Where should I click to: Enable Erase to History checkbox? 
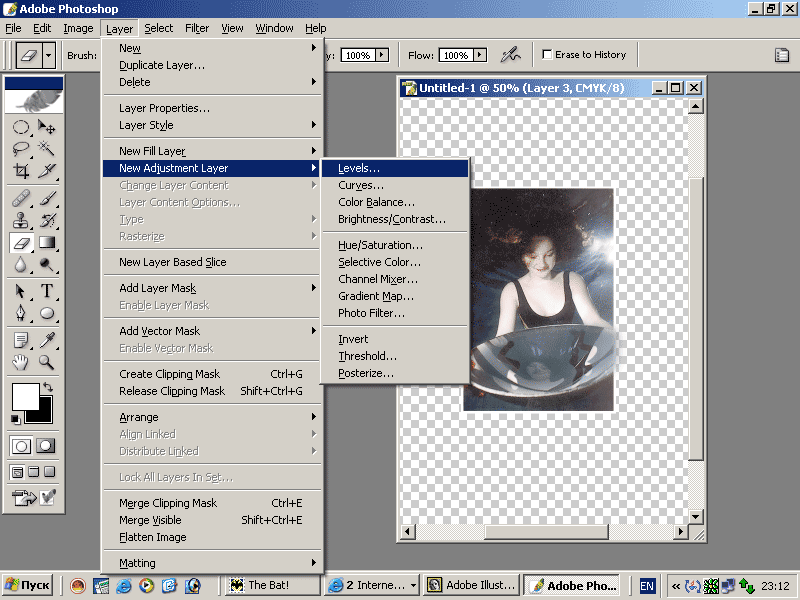[547, 54]
